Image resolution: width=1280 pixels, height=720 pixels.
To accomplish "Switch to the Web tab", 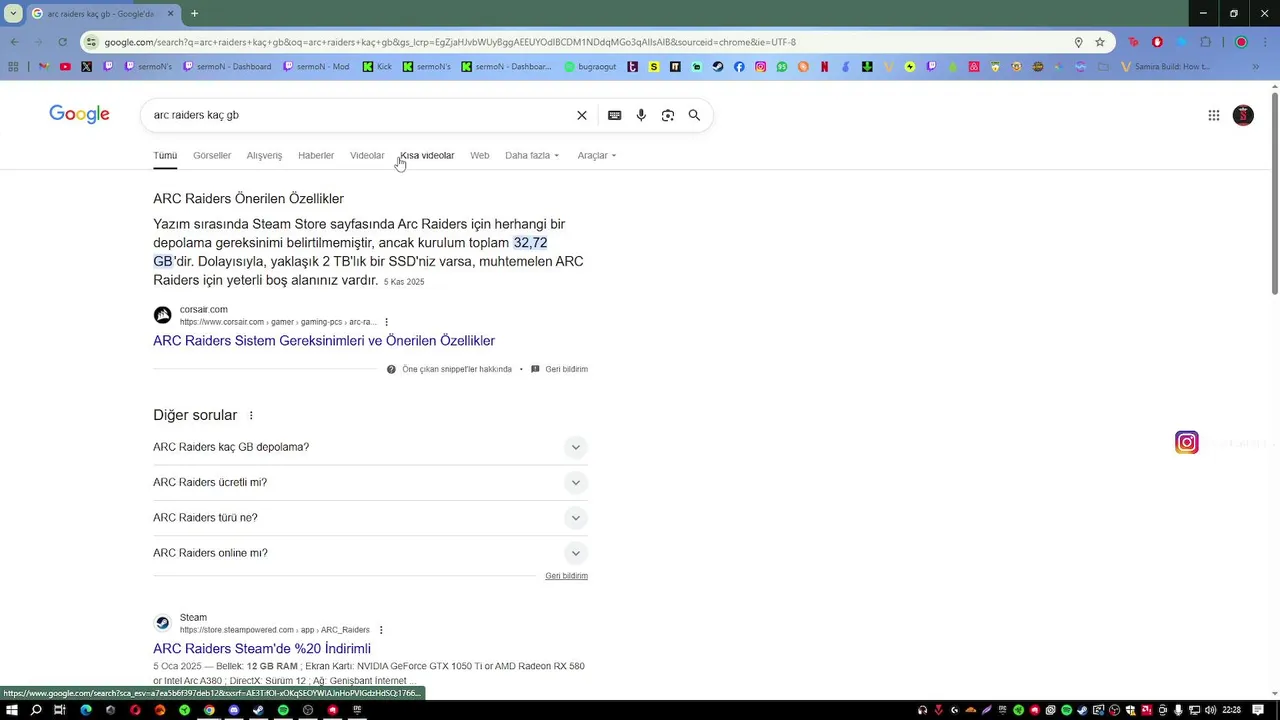I will click(480, 155).
